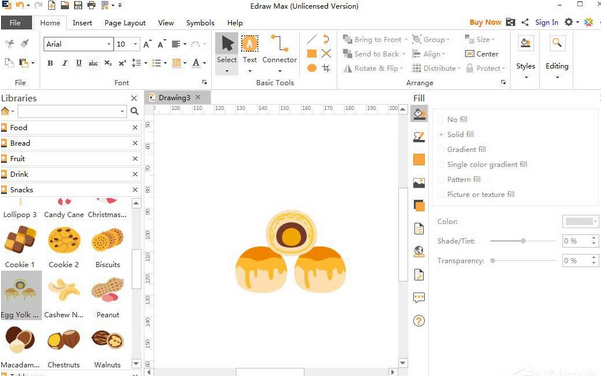Click the Center button
Image resolution: width=607 pixels, height=376 pixels.
tap(482, 54)
